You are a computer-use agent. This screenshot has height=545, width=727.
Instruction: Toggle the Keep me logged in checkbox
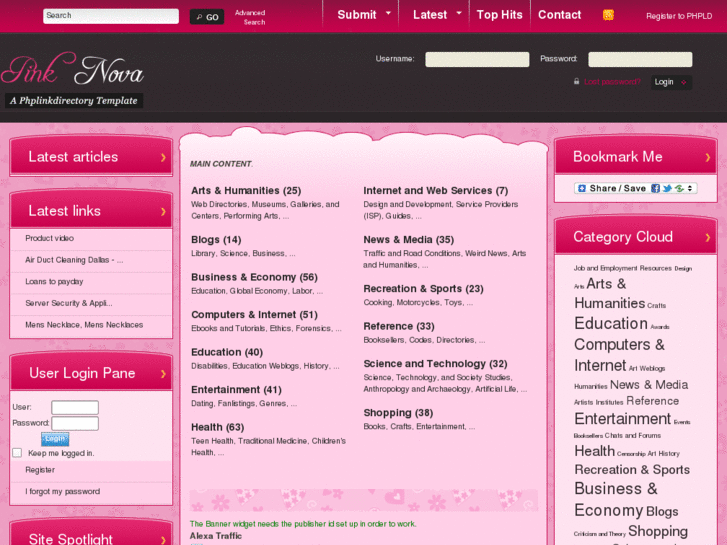click(x=17, y=453)
